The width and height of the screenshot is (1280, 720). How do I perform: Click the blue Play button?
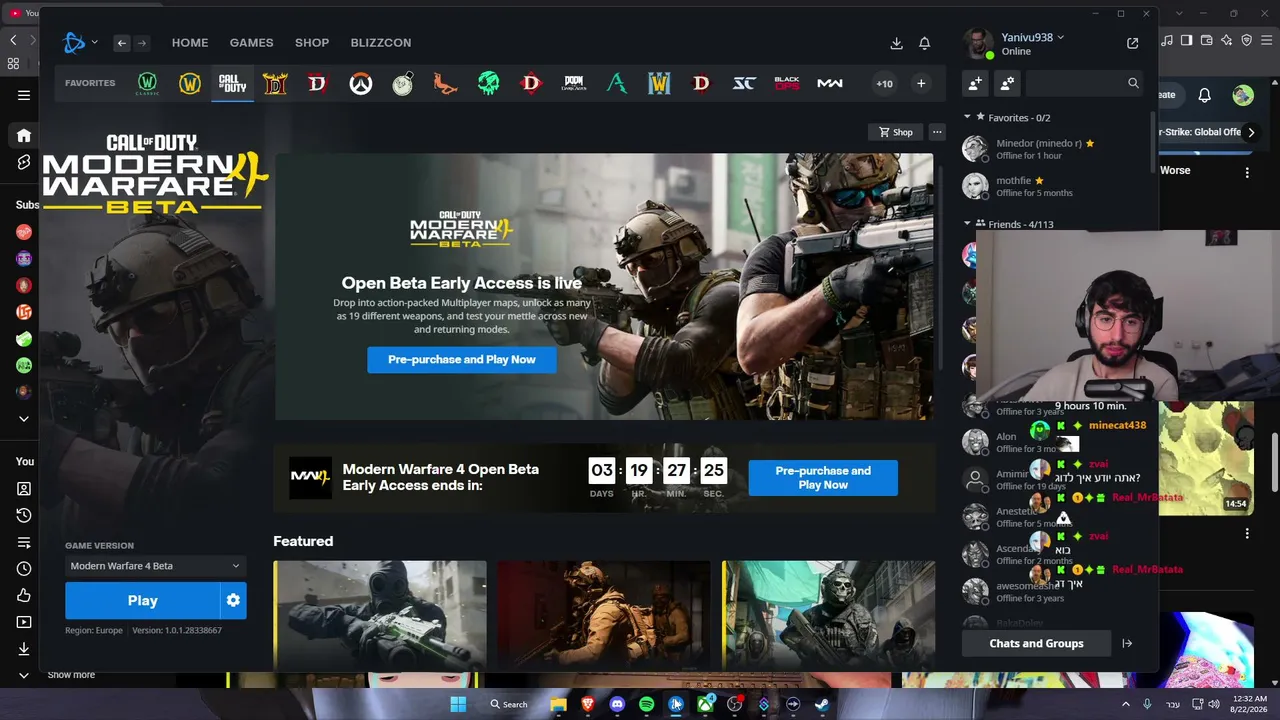coord(142,601)
